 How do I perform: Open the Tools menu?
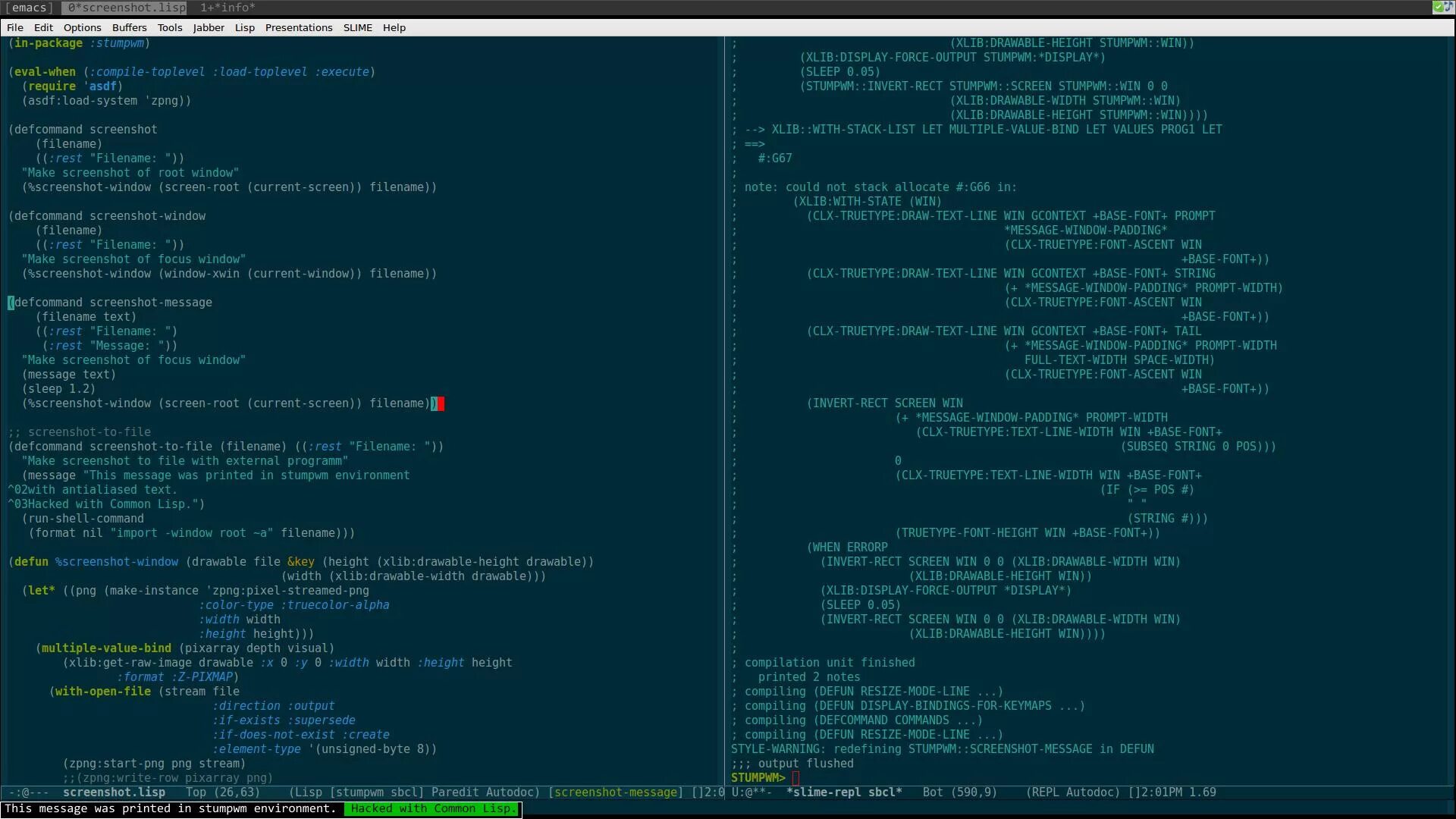tap(170, 27)
